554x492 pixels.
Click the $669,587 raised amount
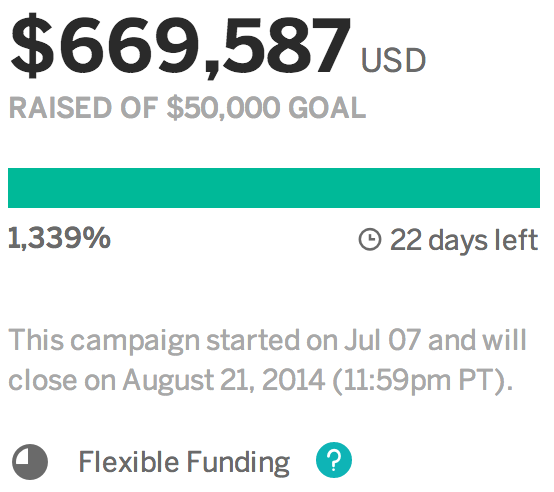coord(181,45)
